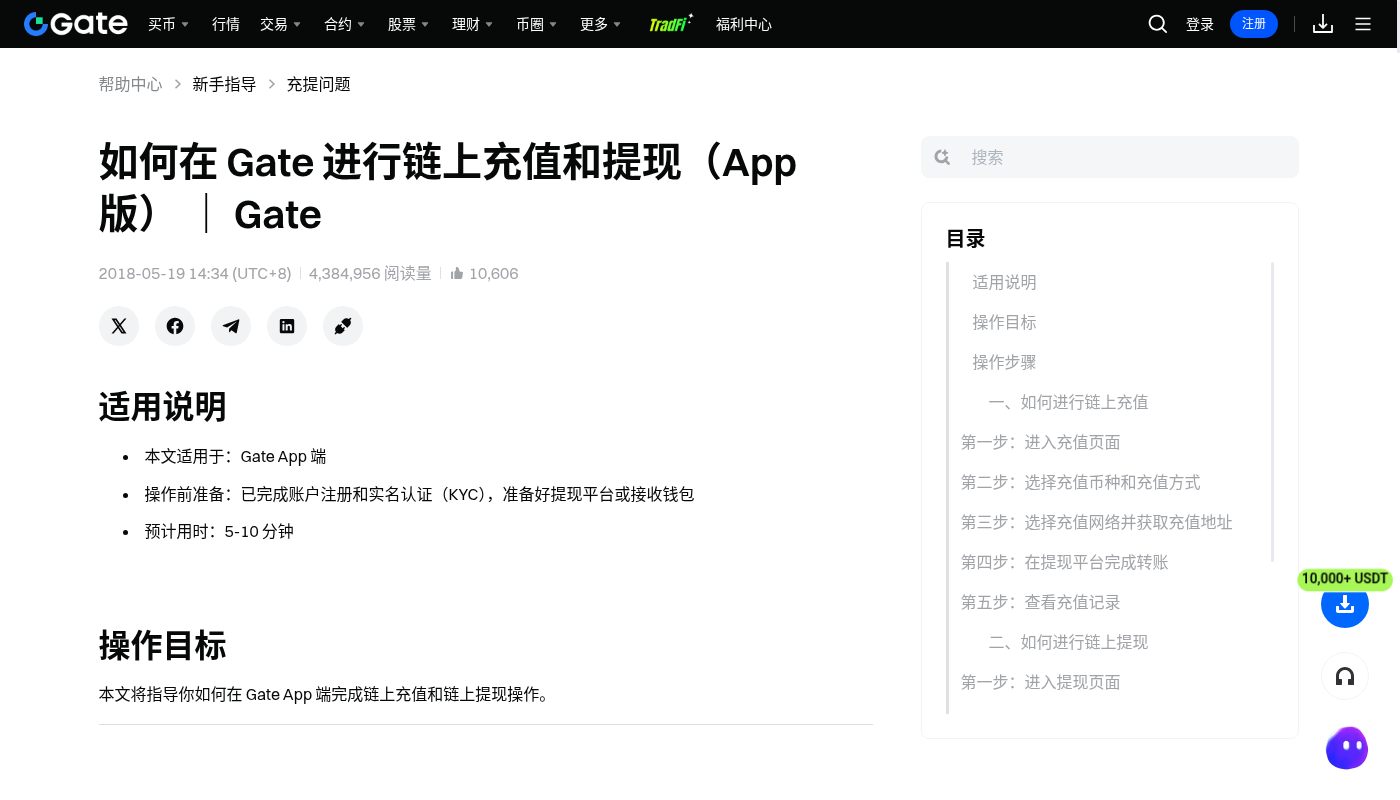
Task: Click the 适用说明 section heading
Action: click(163, 407)
